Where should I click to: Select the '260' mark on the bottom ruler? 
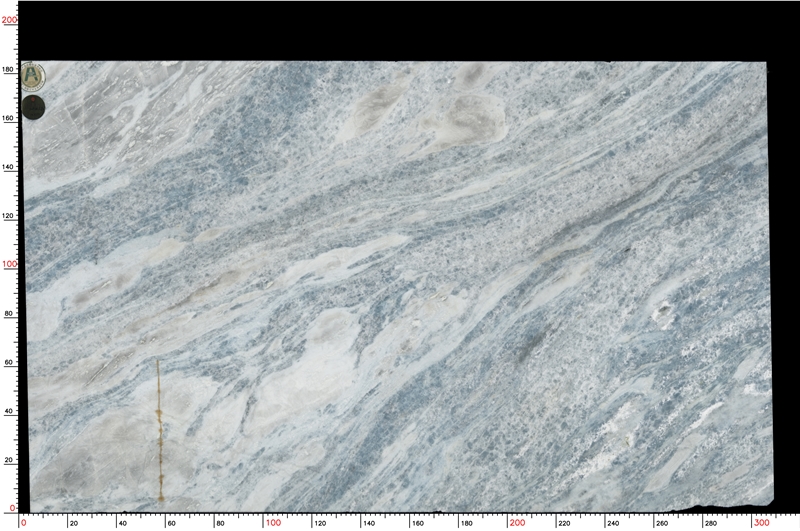pyautogui.click(x=662, y=523)
